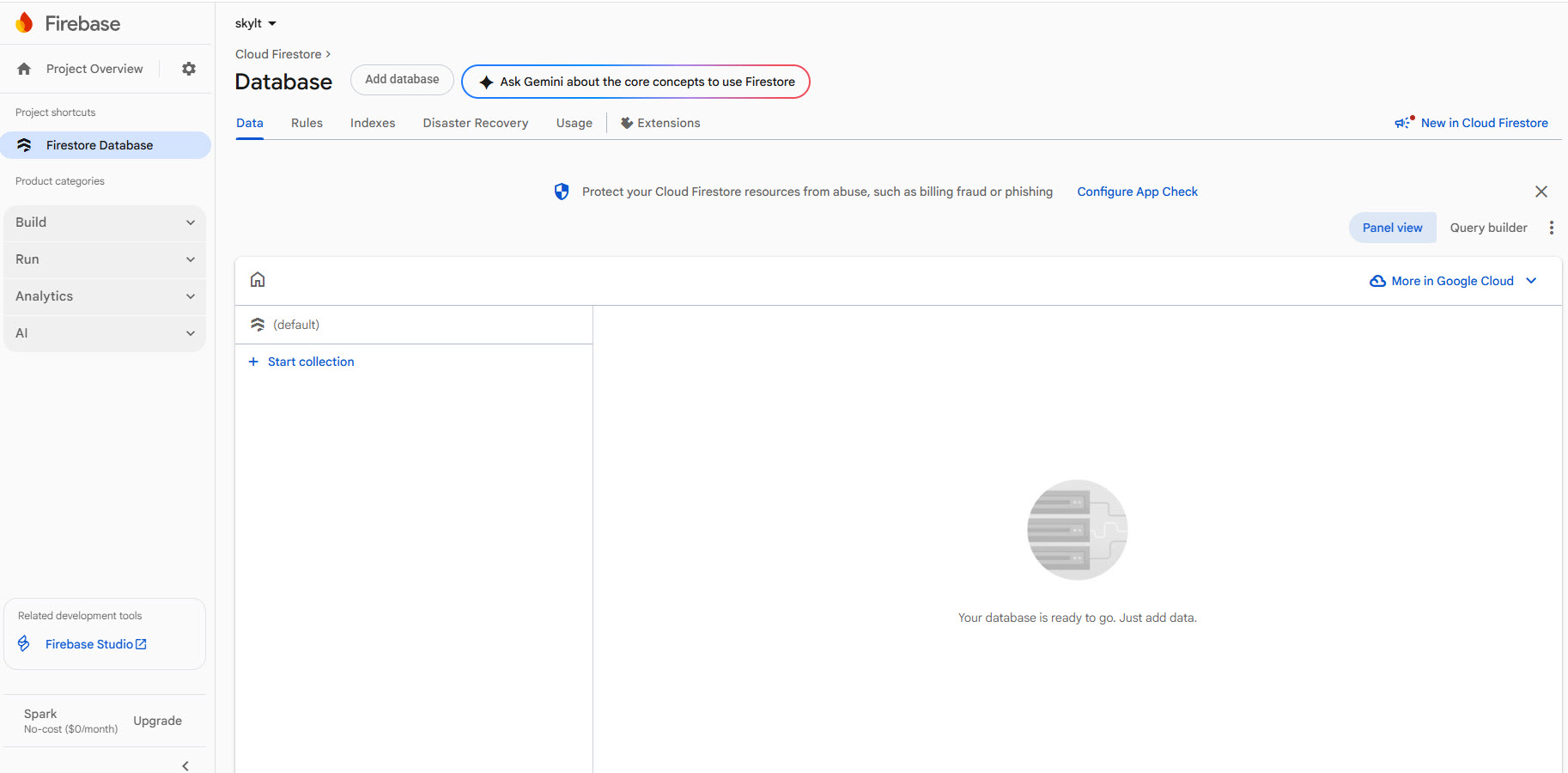
Task: Select the (default) database row
Action: coord(414,325)
